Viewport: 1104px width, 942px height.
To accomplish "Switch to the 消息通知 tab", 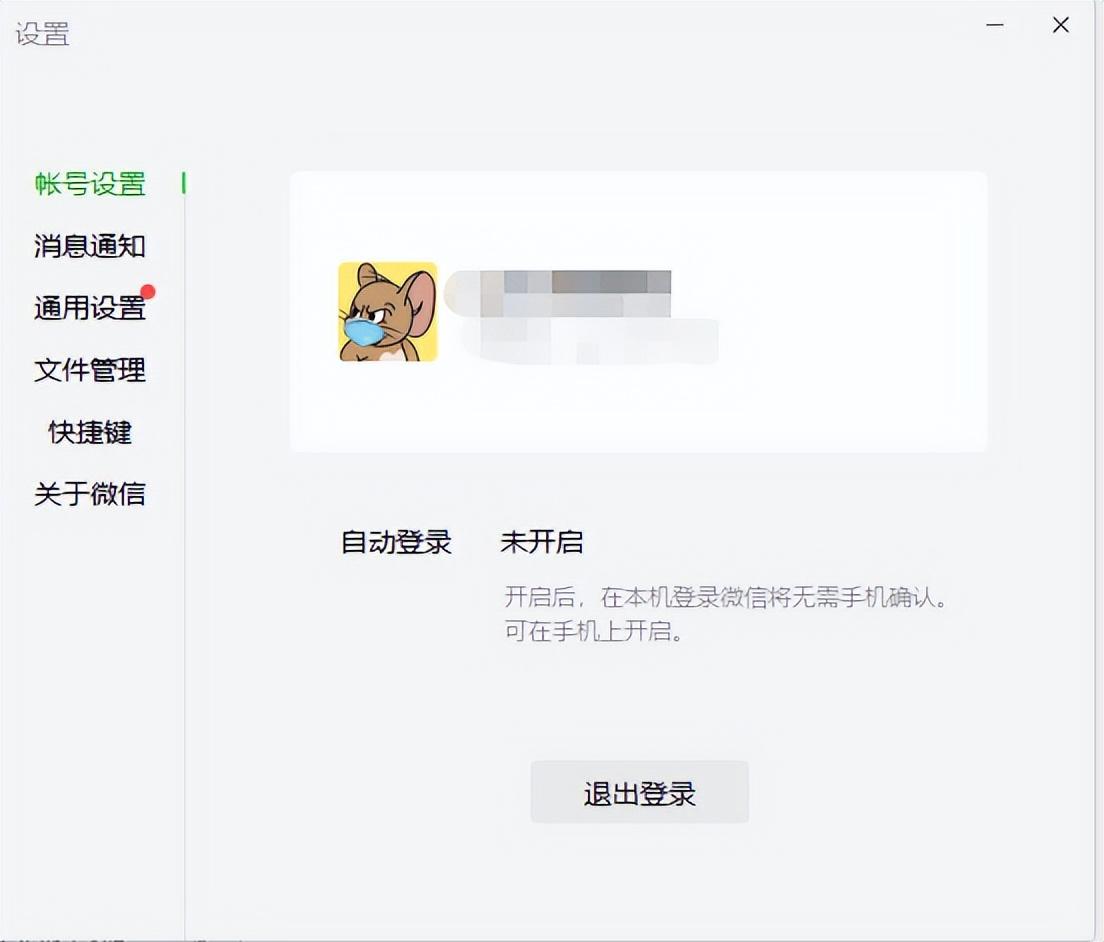I will pyautogui.click(x=90, y=246).
